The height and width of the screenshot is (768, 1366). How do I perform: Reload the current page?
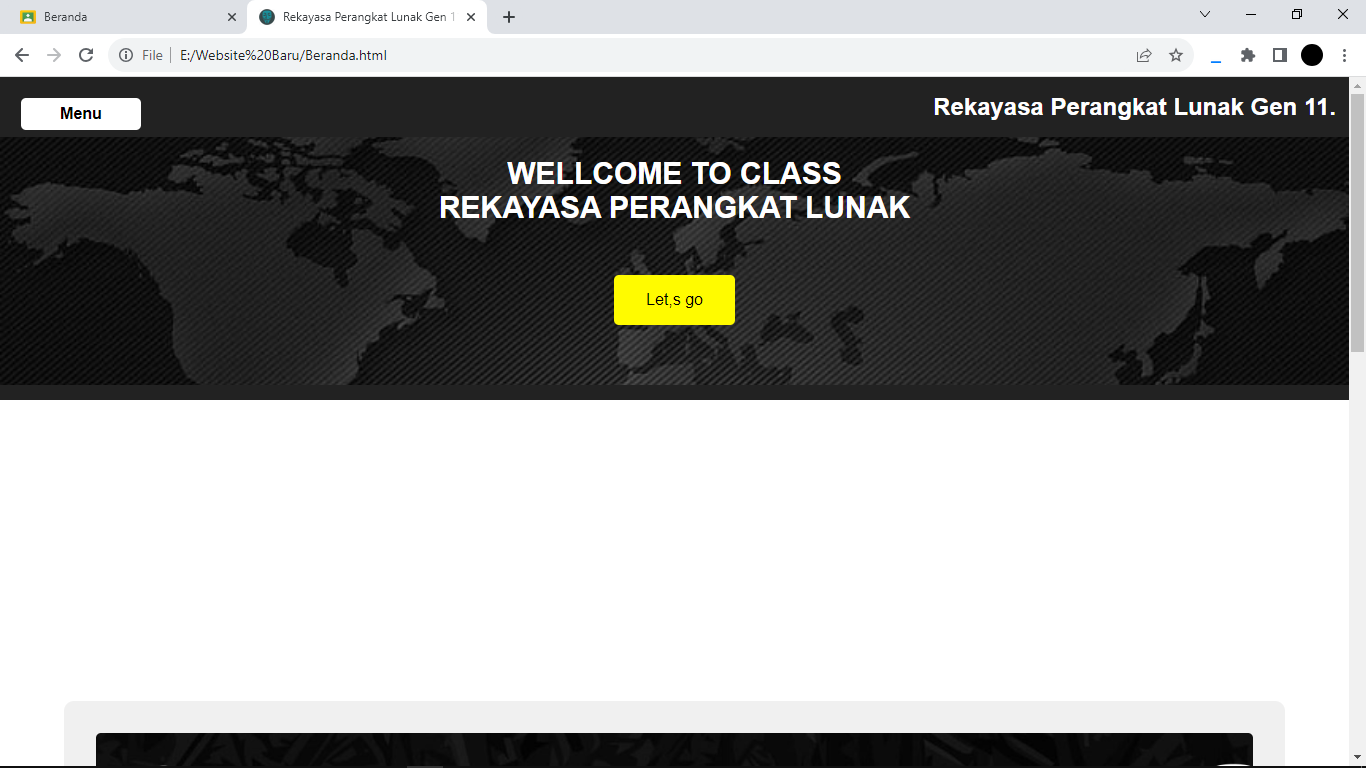[x=86, y=55]
